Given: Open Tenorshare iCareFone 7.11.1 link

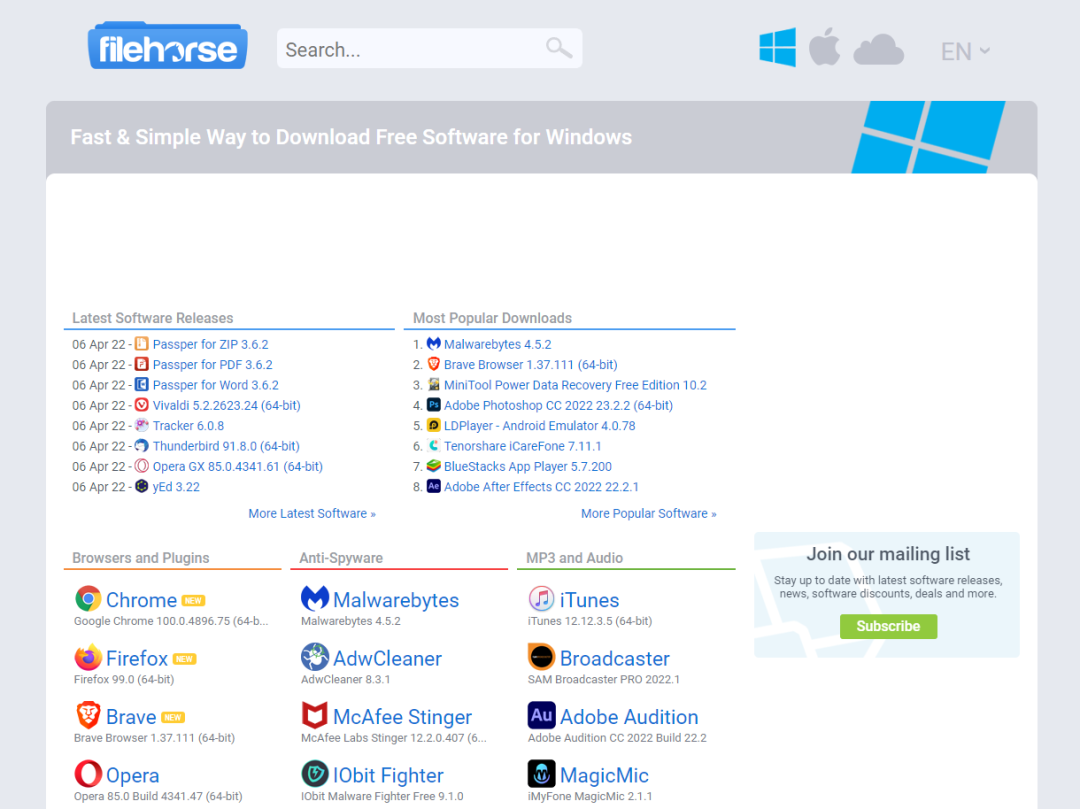Looking at the screenshot, I should pyautogui.click(x=522, y=446).
